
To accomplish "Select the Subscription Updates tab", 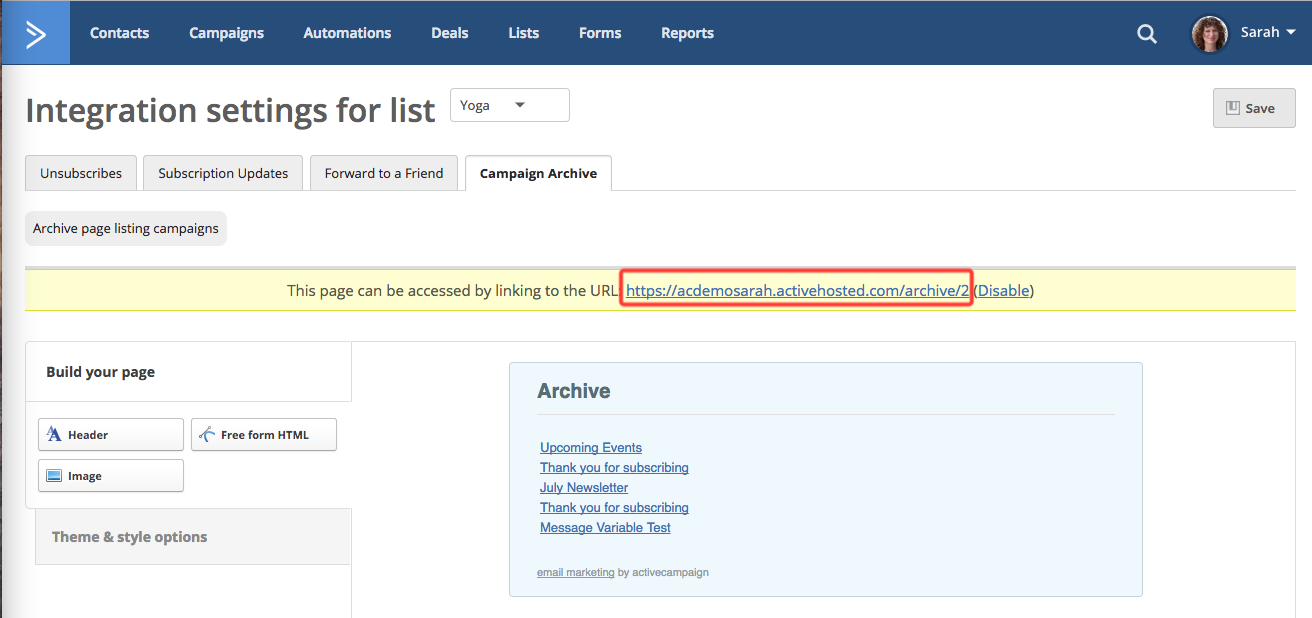I will click(223, 173).
